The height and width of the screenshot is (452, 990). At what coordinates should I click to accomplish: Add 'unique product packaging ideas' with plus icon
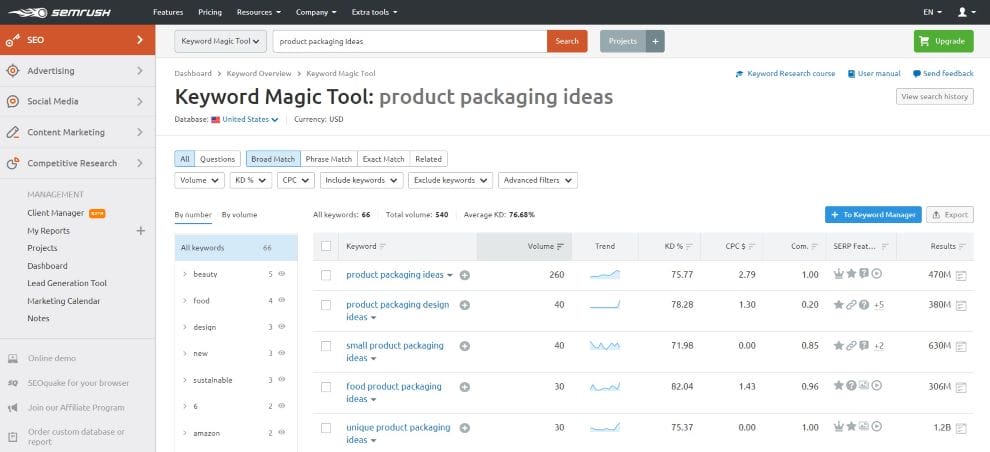coord(465,428)
